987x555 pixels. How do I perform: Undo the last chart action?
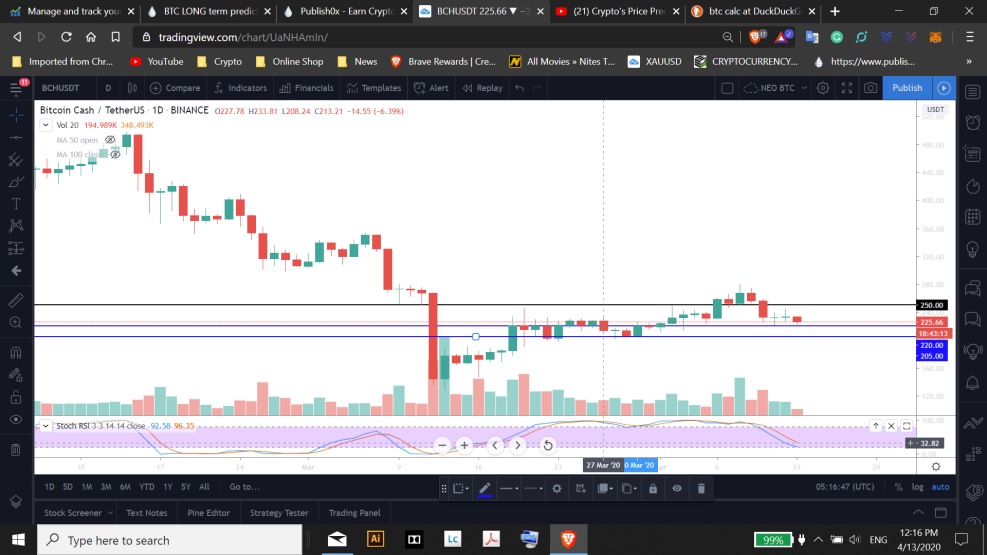click(519, 88)
